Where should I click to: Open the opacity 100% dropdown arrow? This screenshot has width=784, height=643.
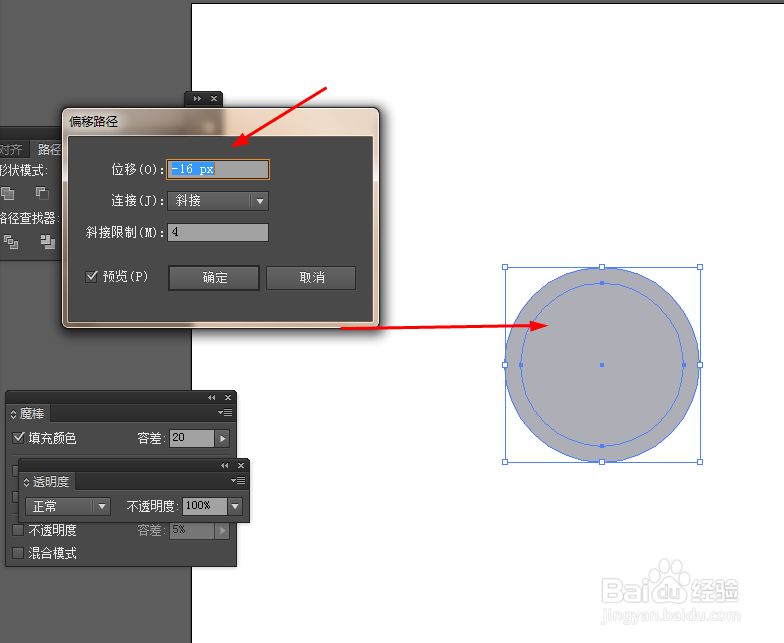click(x=235, y=506)
